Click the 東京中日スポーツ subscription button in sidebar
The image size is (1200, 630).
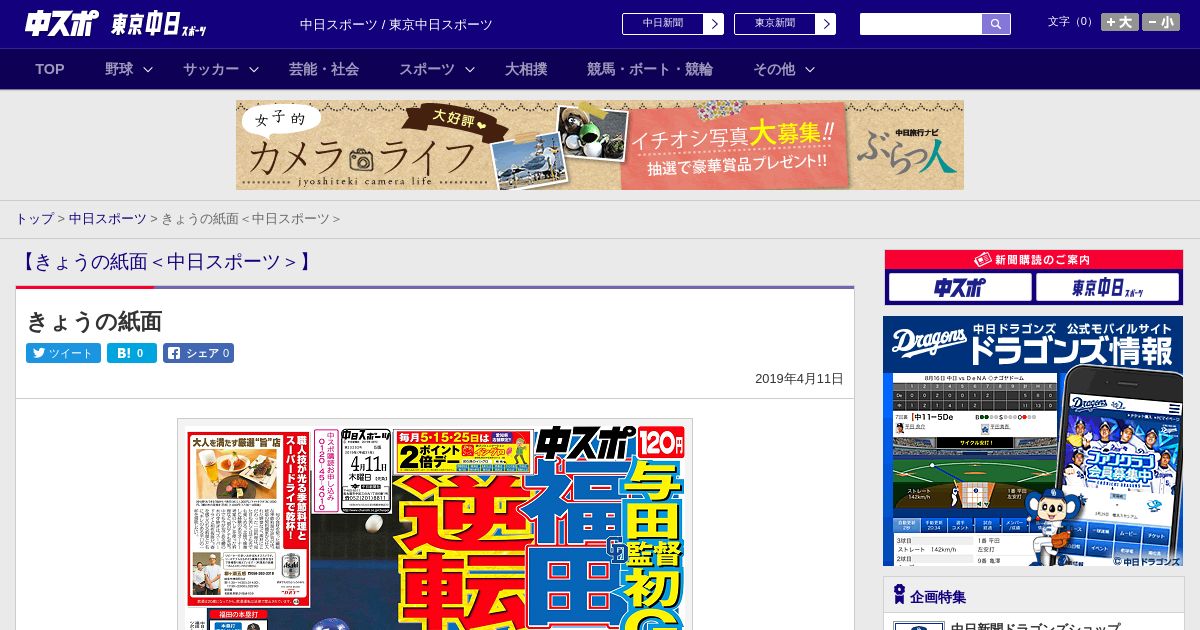pos(1108,288)
